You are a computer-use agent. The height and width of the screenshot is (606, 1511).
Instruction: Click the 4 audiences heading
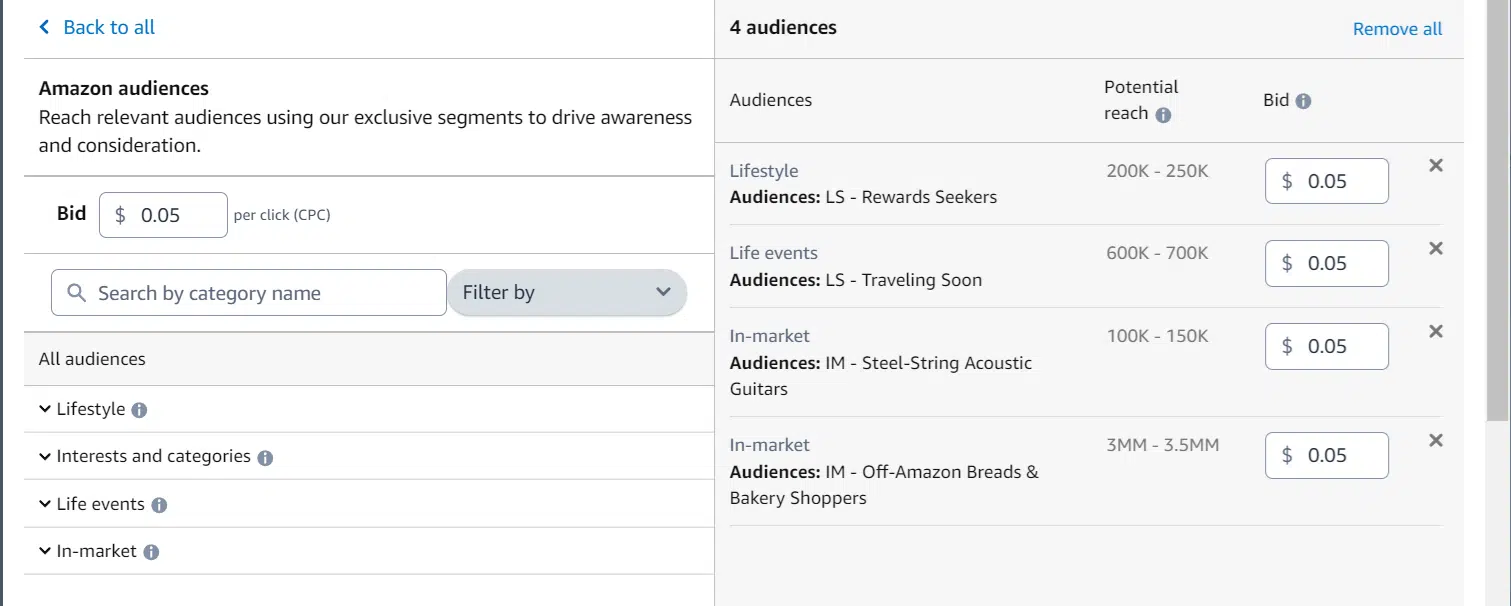(783, 28)
